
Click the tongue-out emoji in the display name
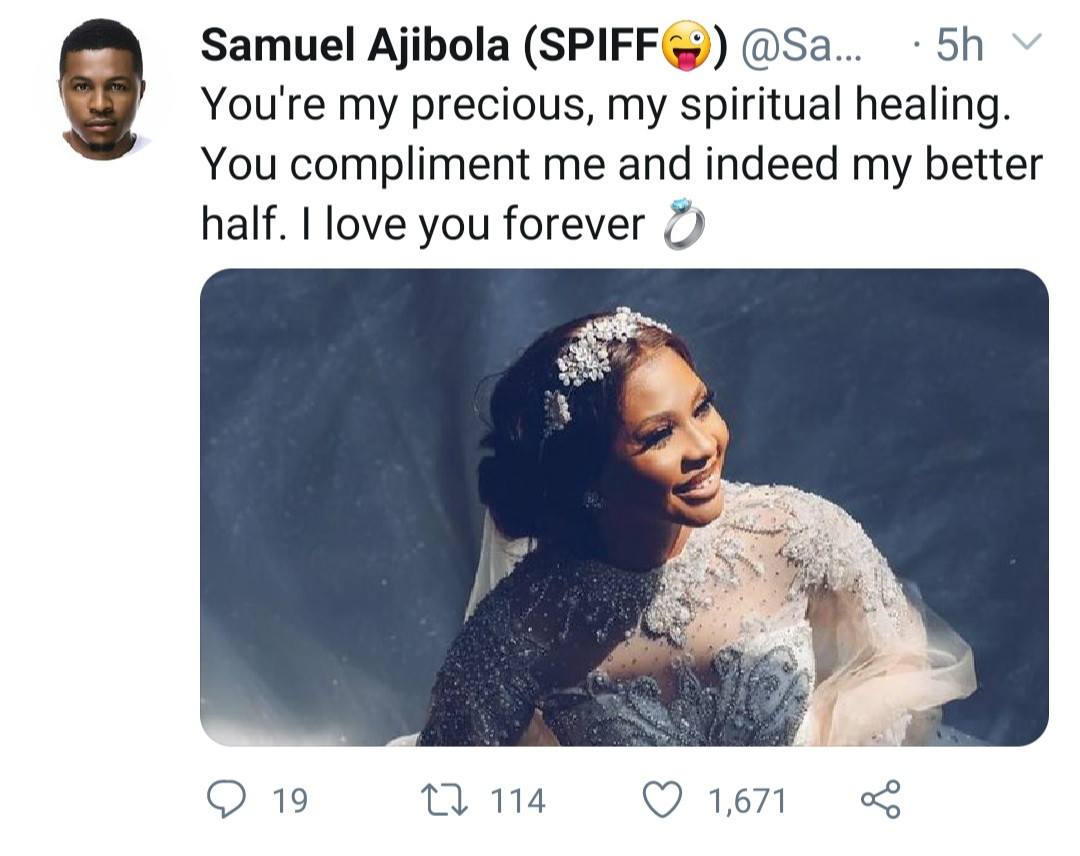coord(689,46)
